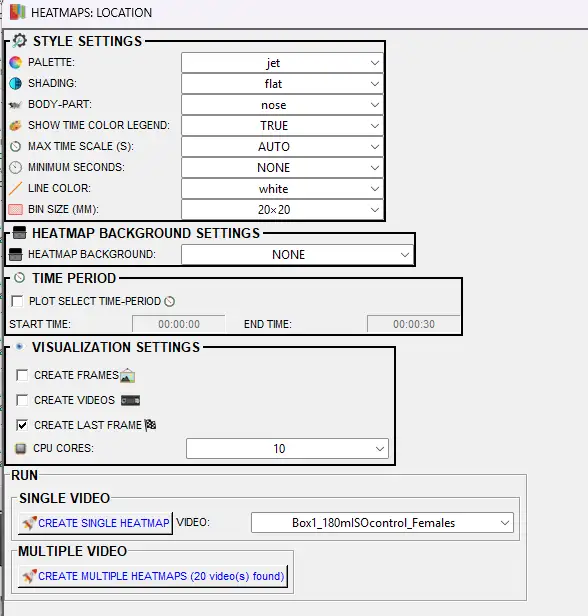The image size is (588, 616).
Task: Open Line Color dropdown showing white
Action: click(282, 189)
